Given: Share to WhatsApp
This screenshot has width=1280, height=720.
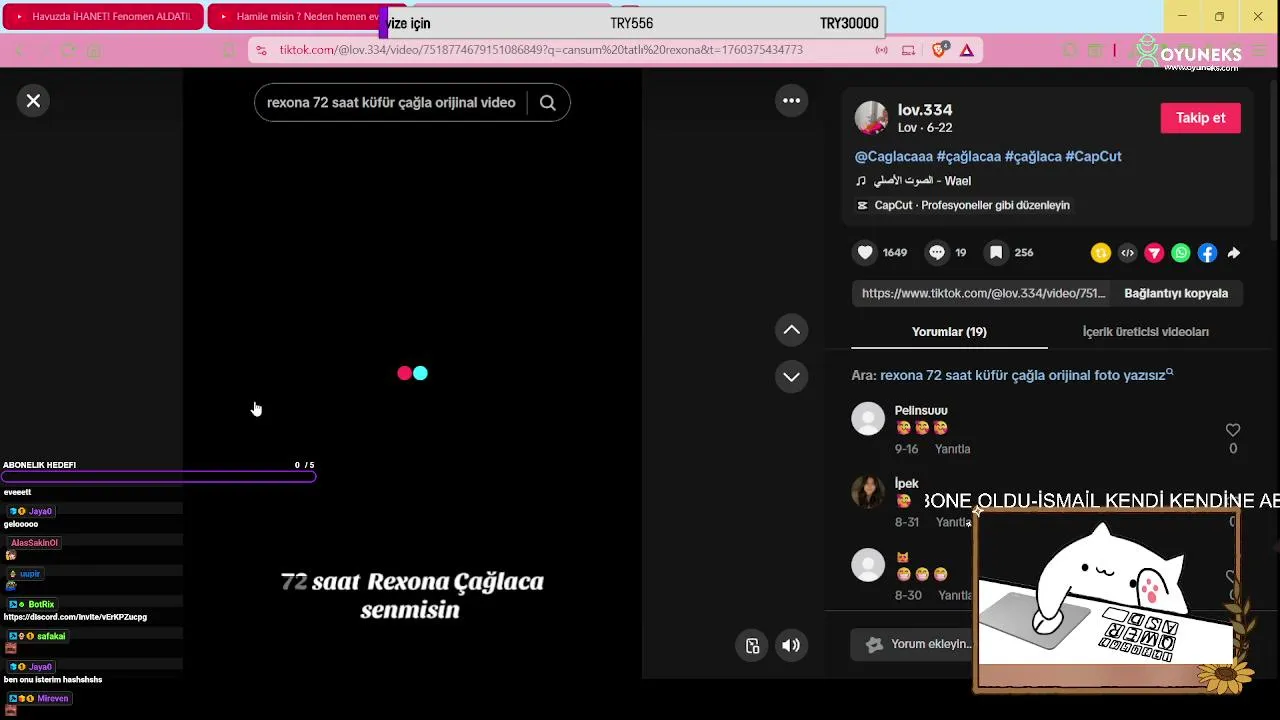Looking at the screenshot, I should pos(1181,253).
